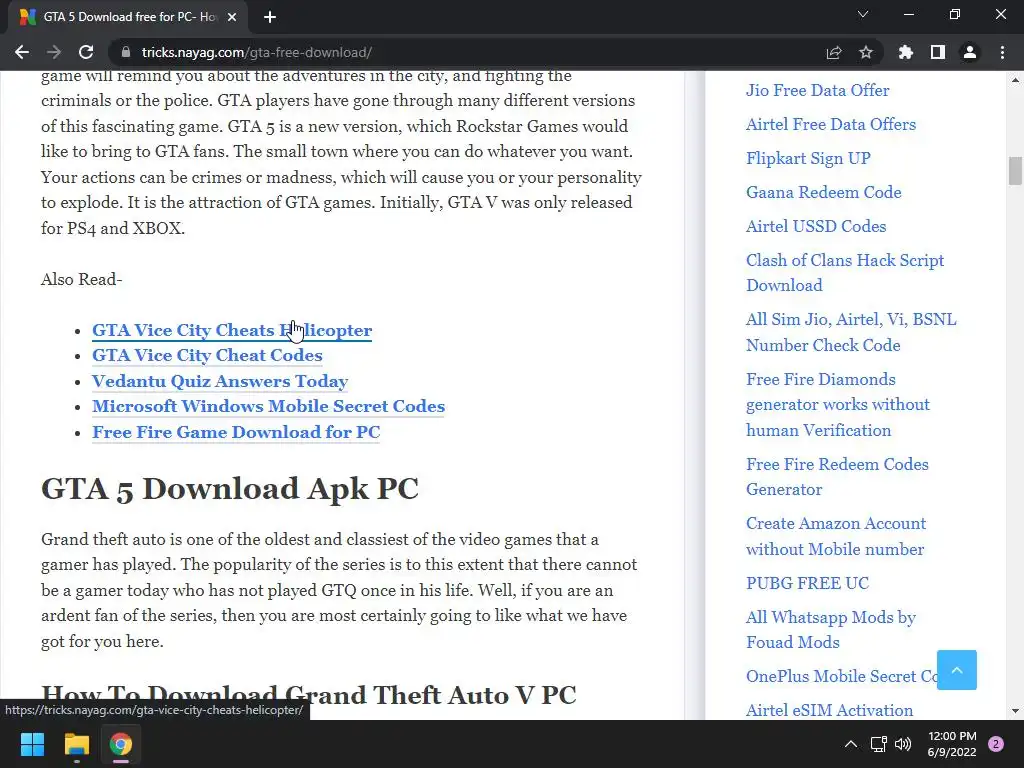Image resolution: width=1024 pixels, height=768 pixels.
Task: View site information lock icon
Action: (126, 52)
